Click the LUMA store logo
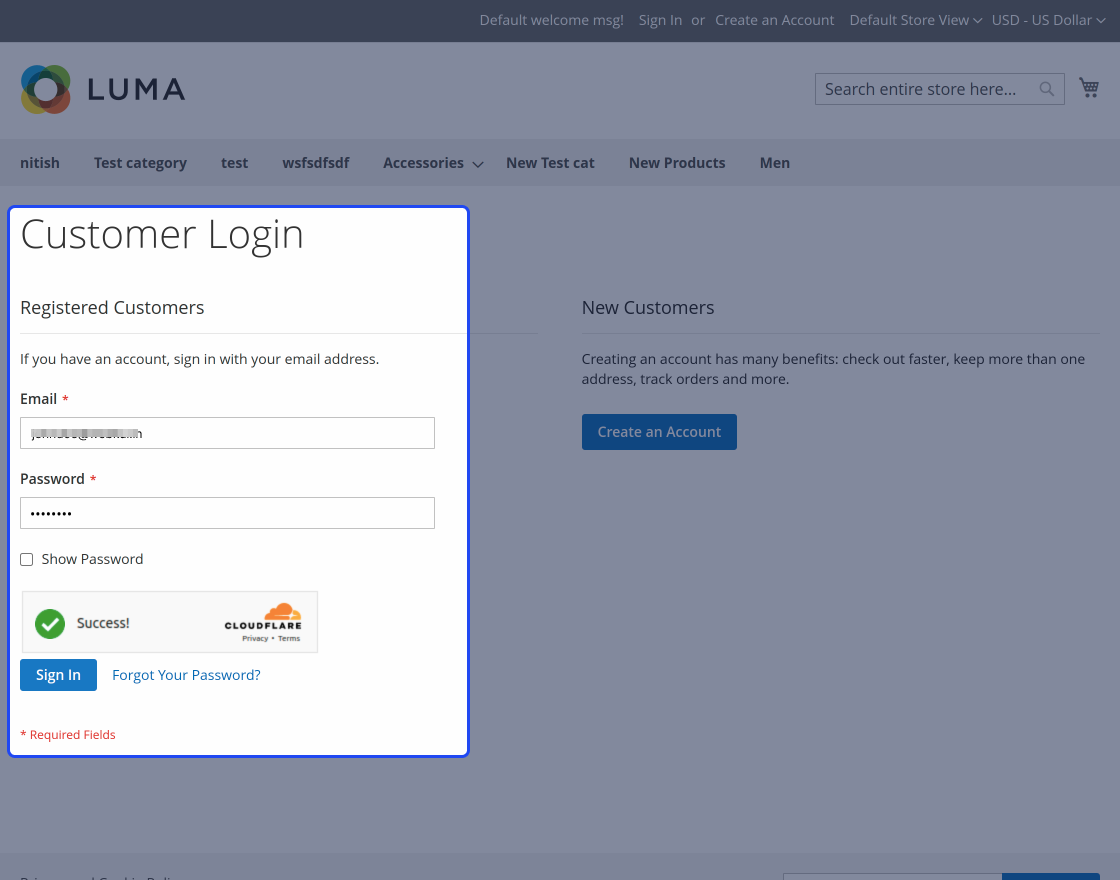 coord(102,89)
